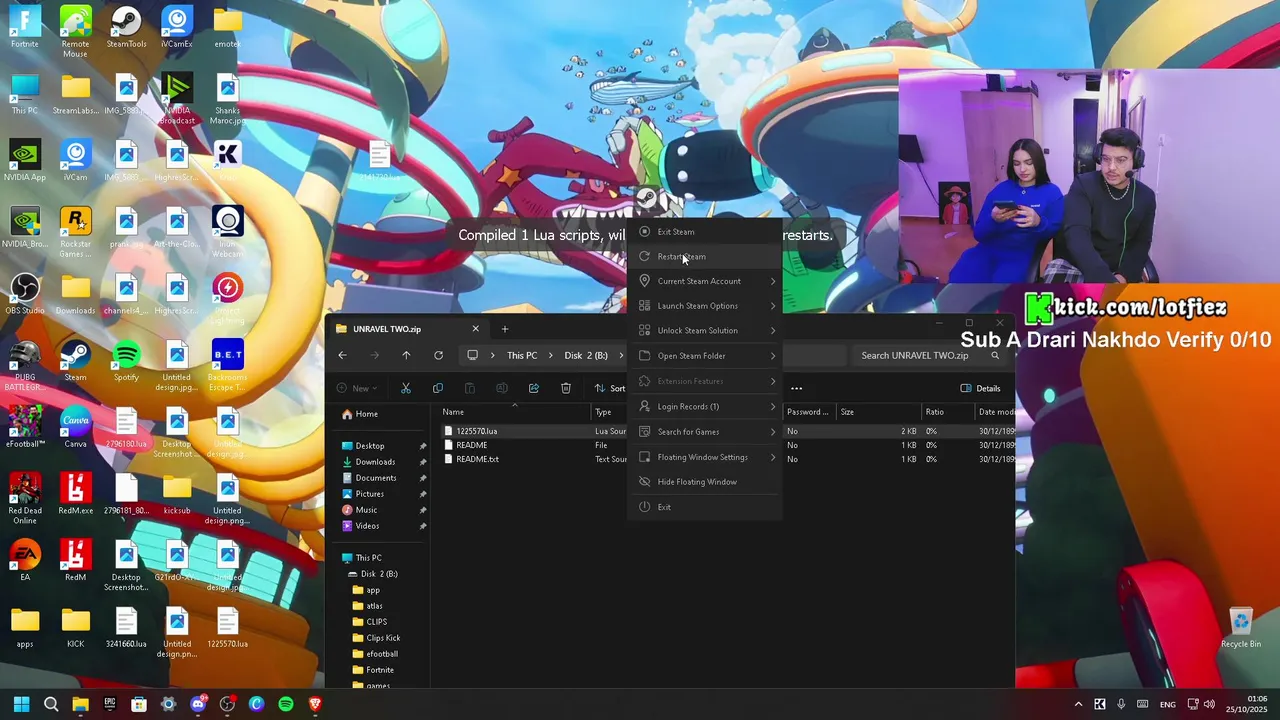Open Brave browser from the taskbar
Image resolution: width=1280 pixels, height=720 pixels.
[x=315, y=704]
